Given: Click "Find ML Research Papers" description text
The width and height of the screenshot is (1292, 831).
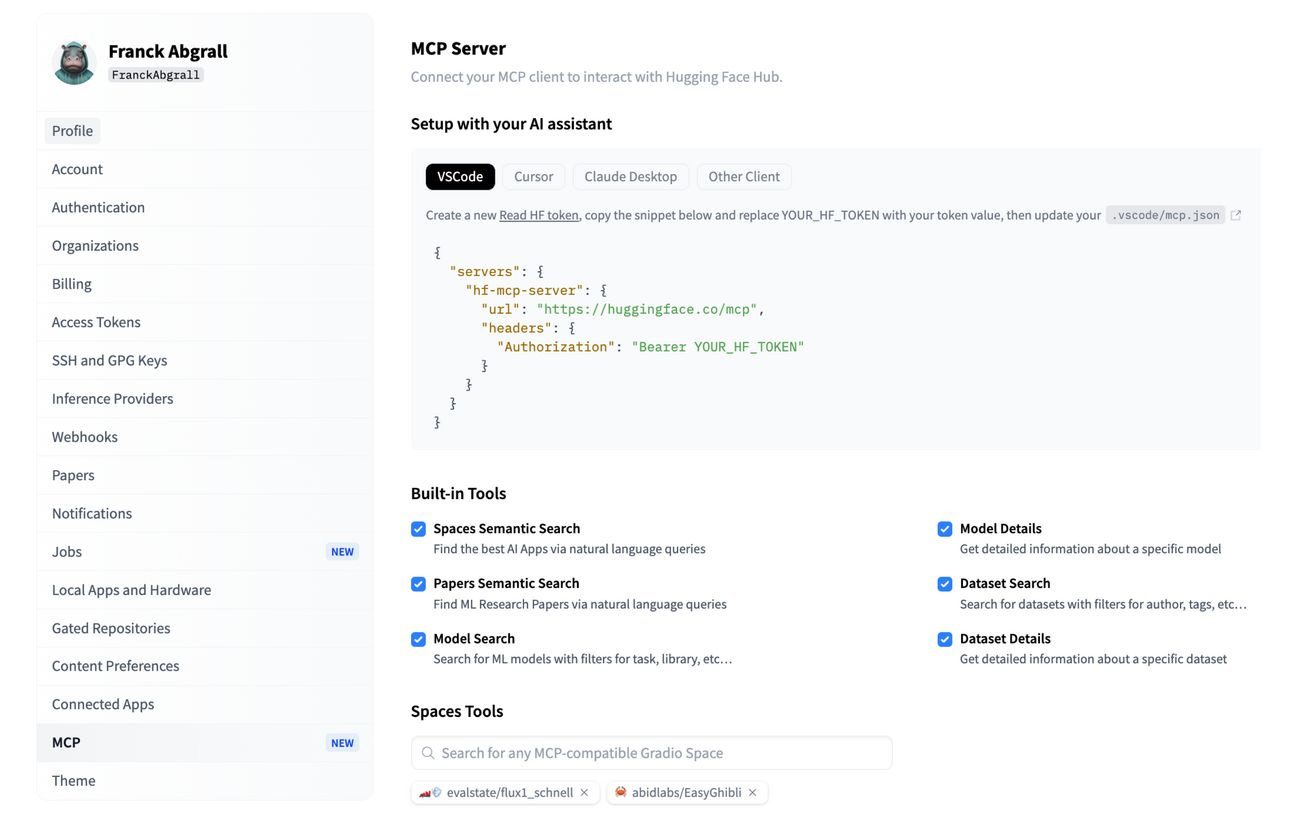Looking at the screenshot, I should 580,604.
